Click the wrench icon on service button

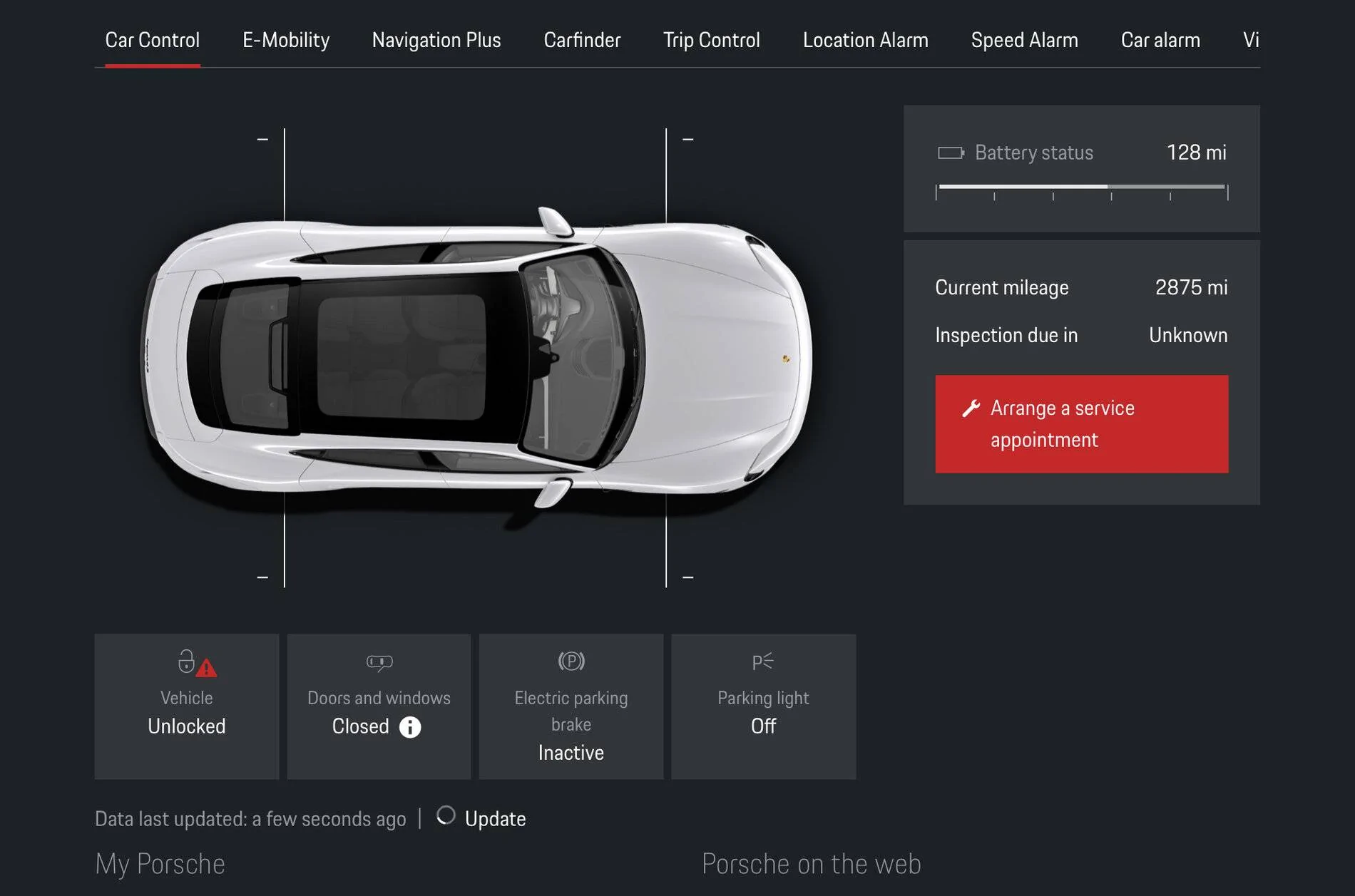[x=971, y=408]
